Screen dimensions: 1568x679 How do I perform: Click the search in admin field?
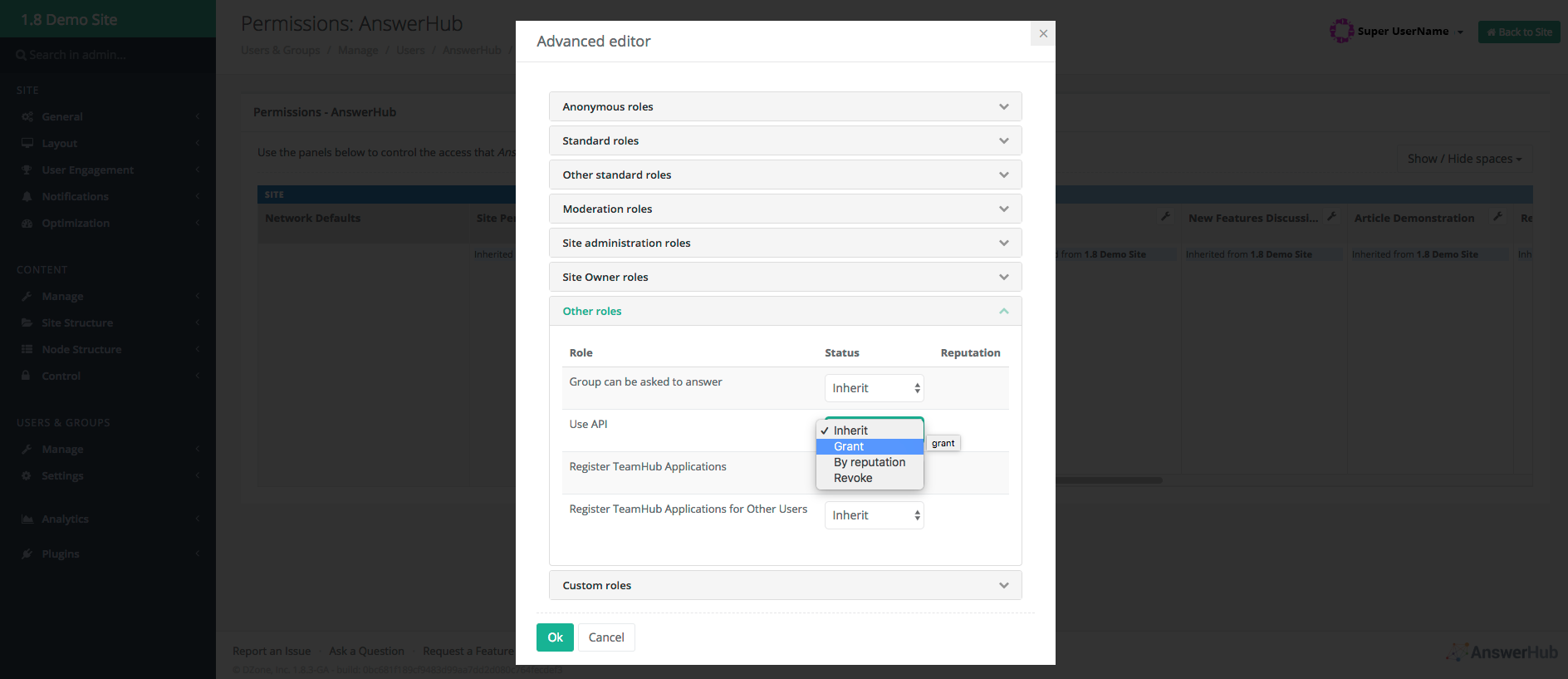pyautogui.click(x=108, y=55)
